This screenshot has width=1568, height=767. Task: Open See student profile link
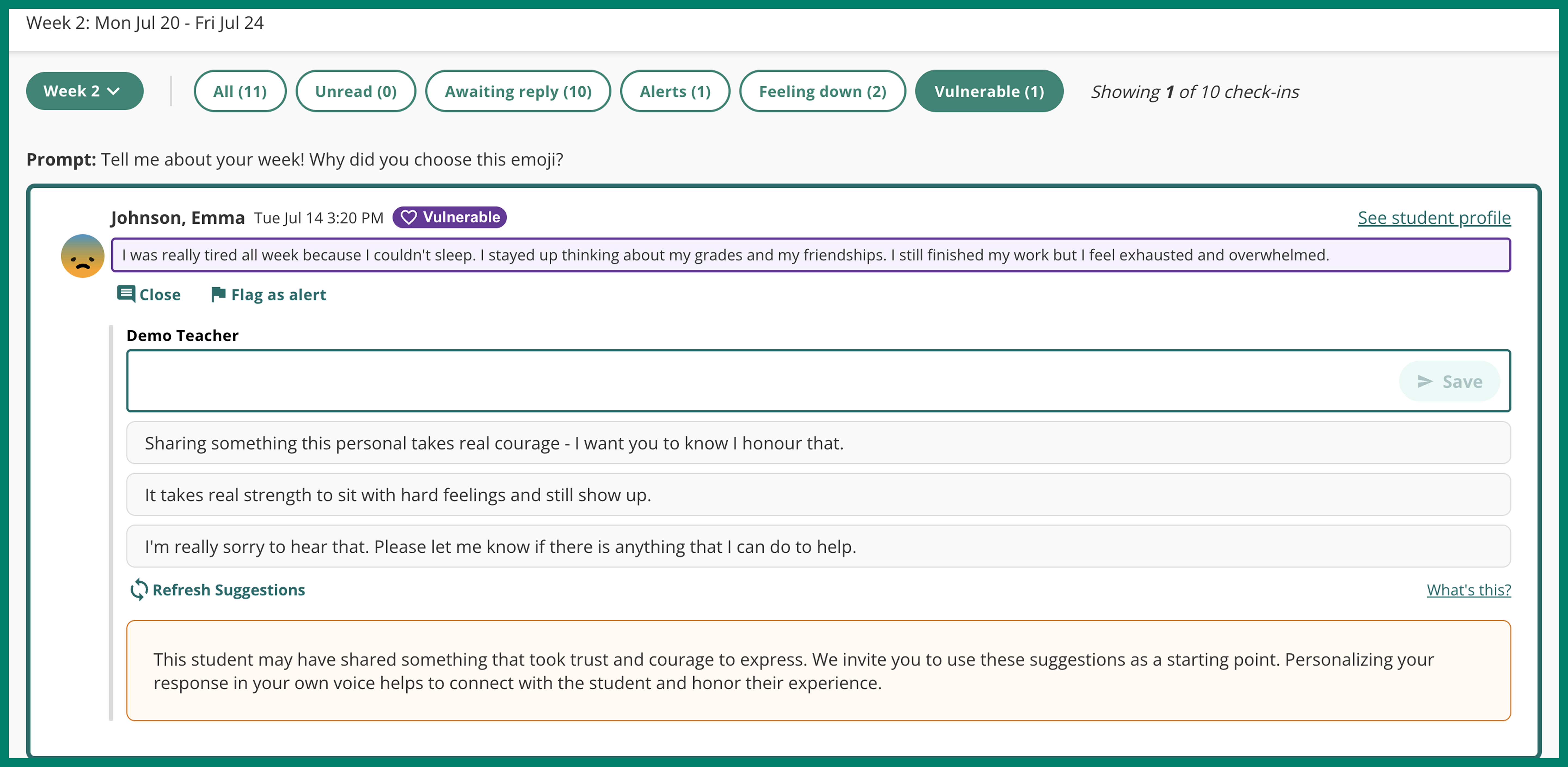click(1434, 218)
